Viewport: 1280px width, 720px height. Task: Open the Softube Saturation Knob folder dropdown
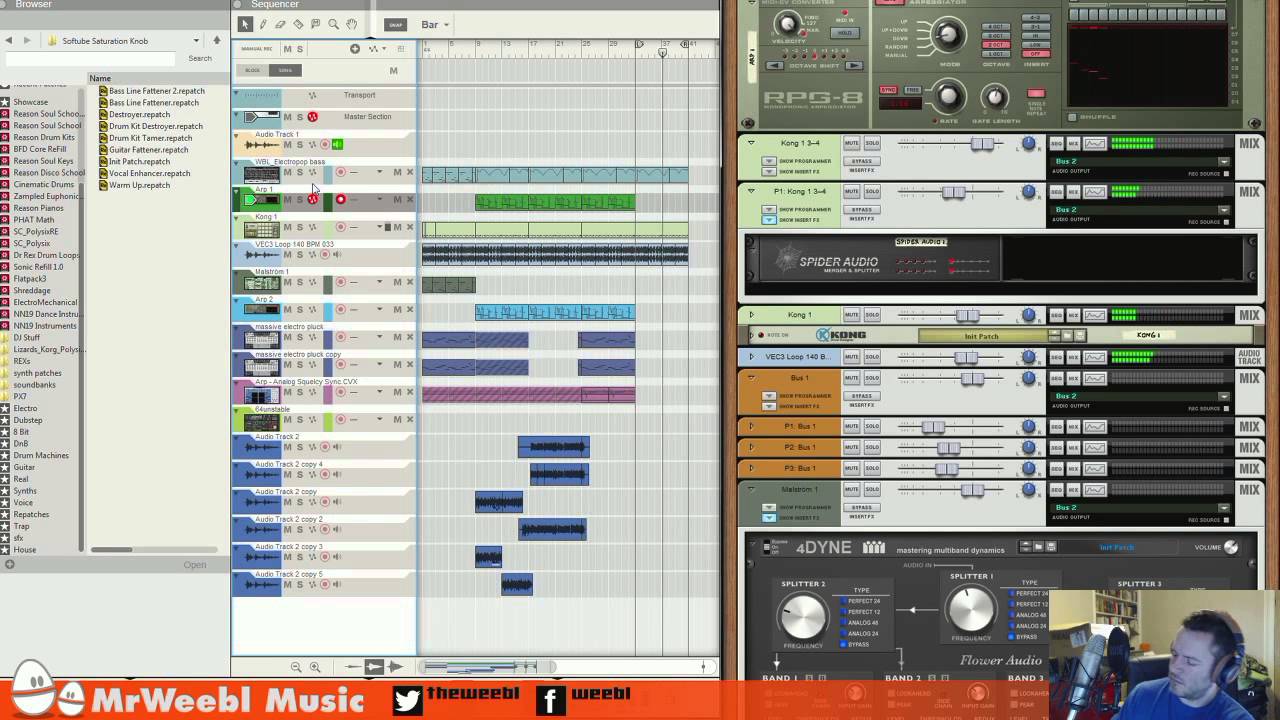tap(196, 41)
